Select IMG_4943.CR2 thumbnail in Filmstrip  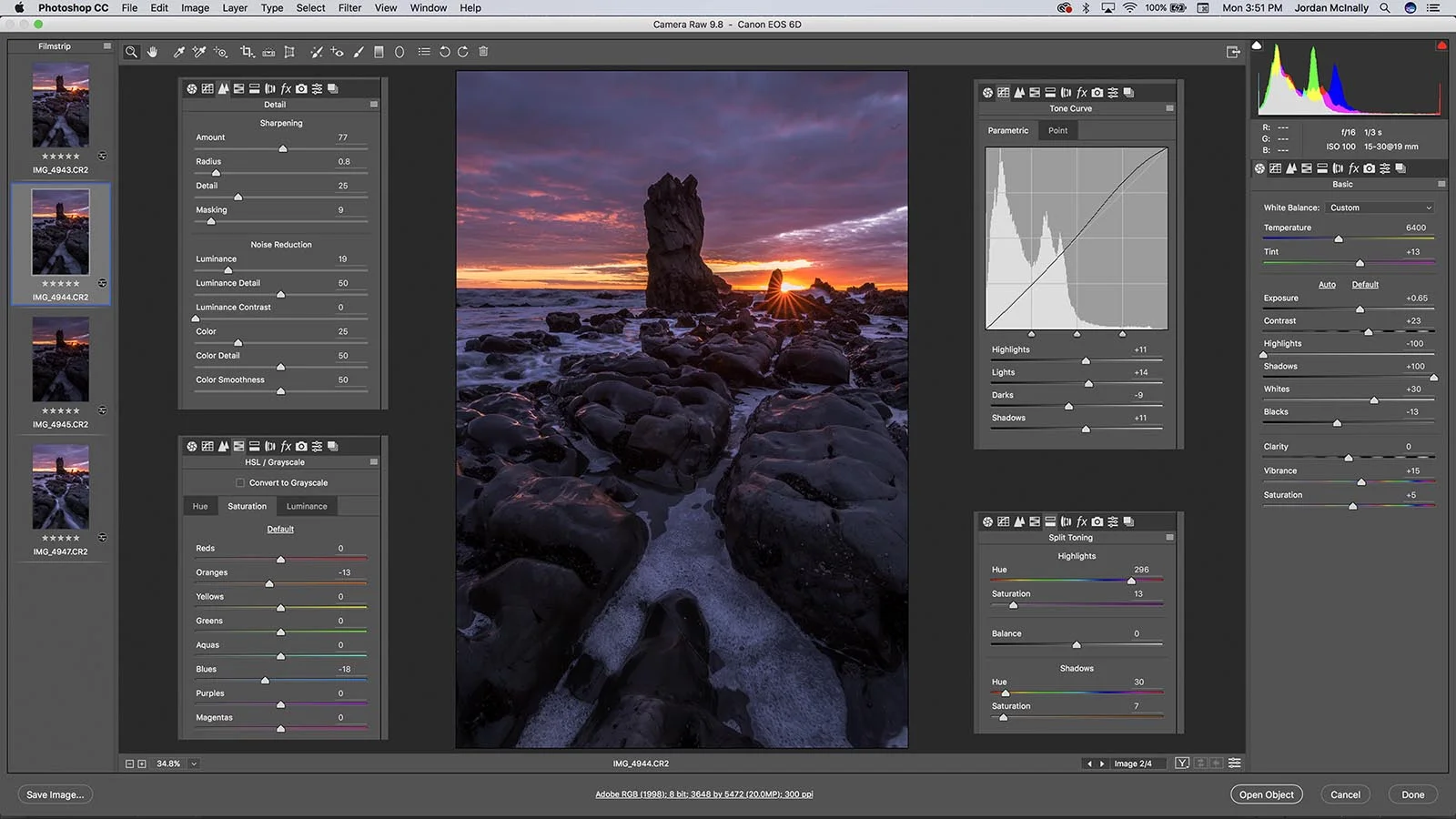(61, 106)
